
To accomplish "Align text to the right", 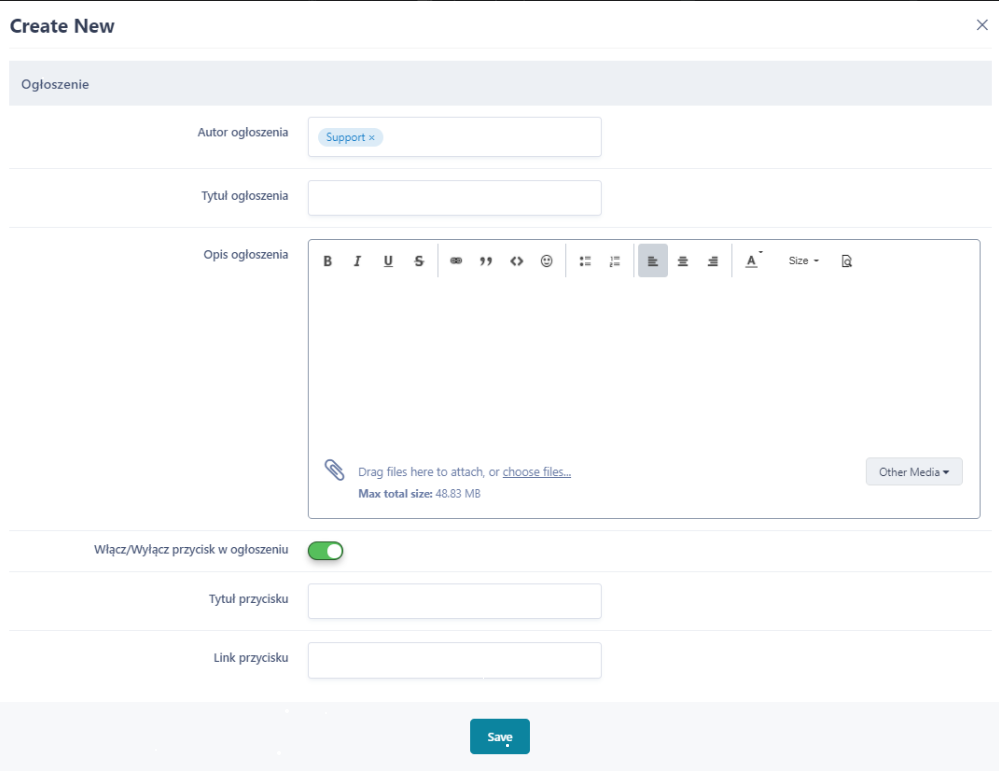I will point(713,261).
